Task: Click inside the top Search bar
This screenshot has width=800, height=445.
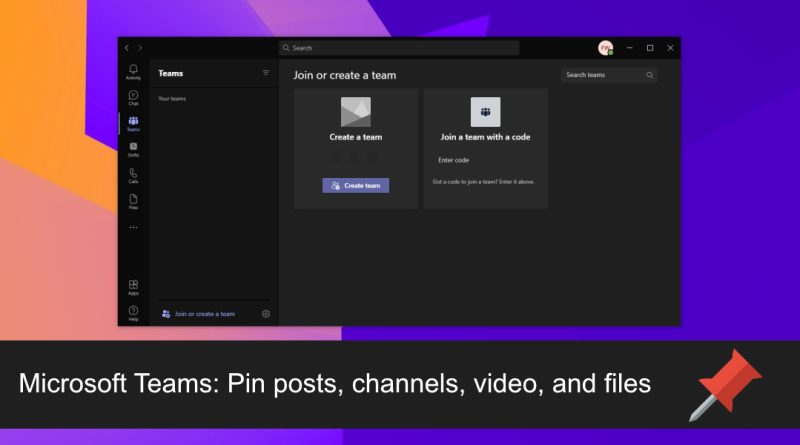Action: click(x=399, y=48)
